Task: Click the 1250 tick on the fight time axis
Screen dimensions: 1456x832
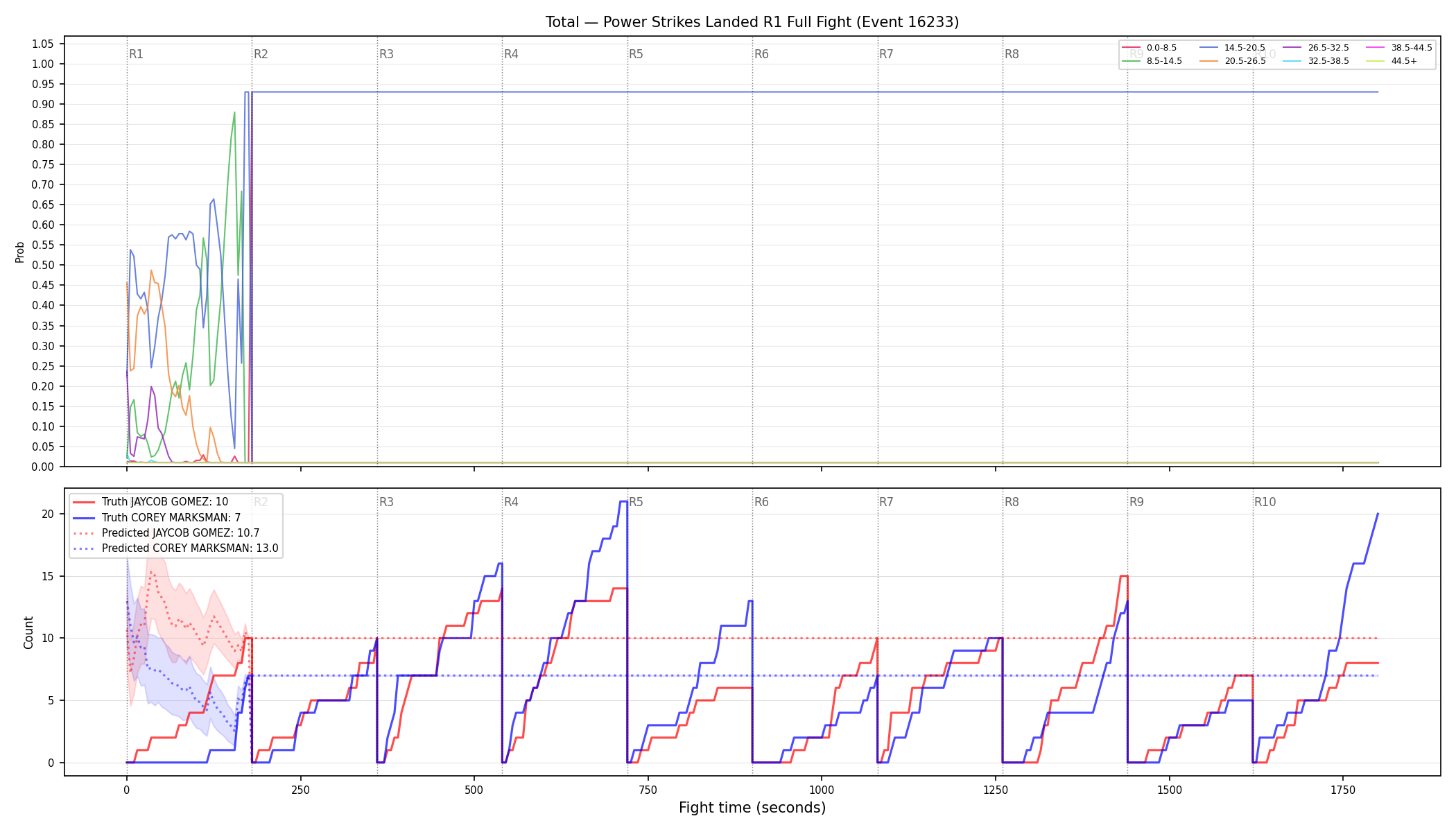Action: click(x=996, y=790)
